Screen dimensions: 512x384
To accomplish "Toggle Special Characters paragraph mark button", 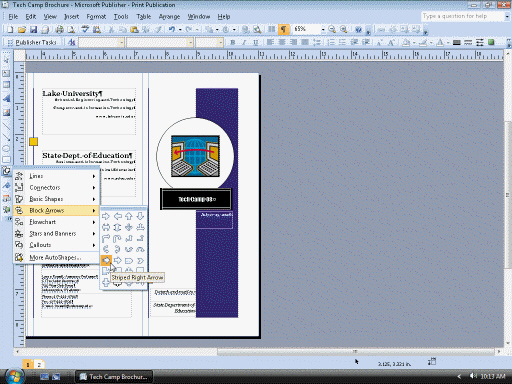I will [283, 29].
